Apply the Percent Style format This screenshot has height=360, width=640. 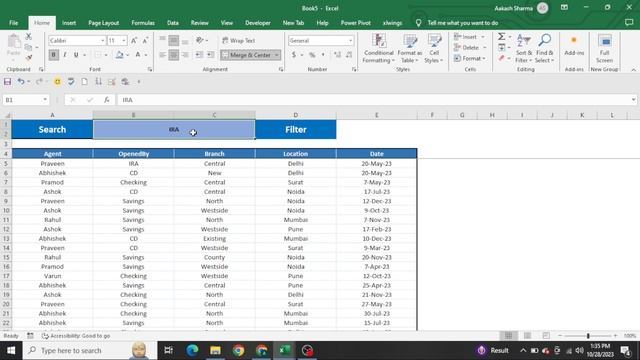312,55
